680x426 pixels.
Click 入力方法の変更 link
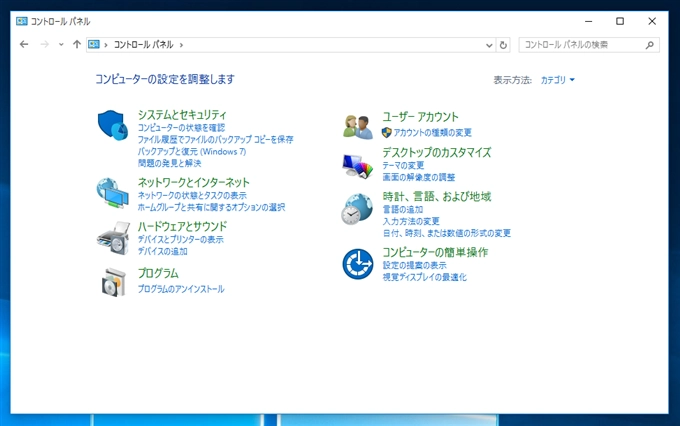click(x=411, y=221)
